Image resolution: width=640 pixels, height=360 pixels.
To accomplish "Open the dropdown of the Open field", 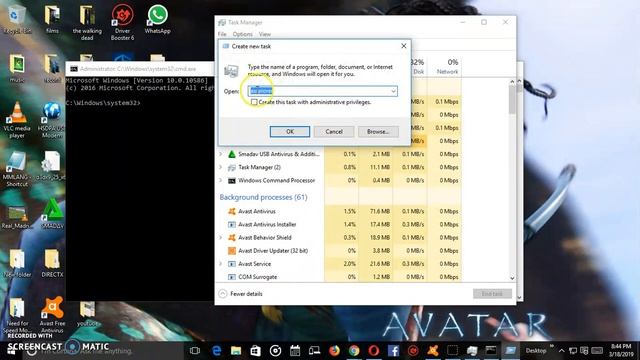I will pyautogui.click(x=393, y=91).
